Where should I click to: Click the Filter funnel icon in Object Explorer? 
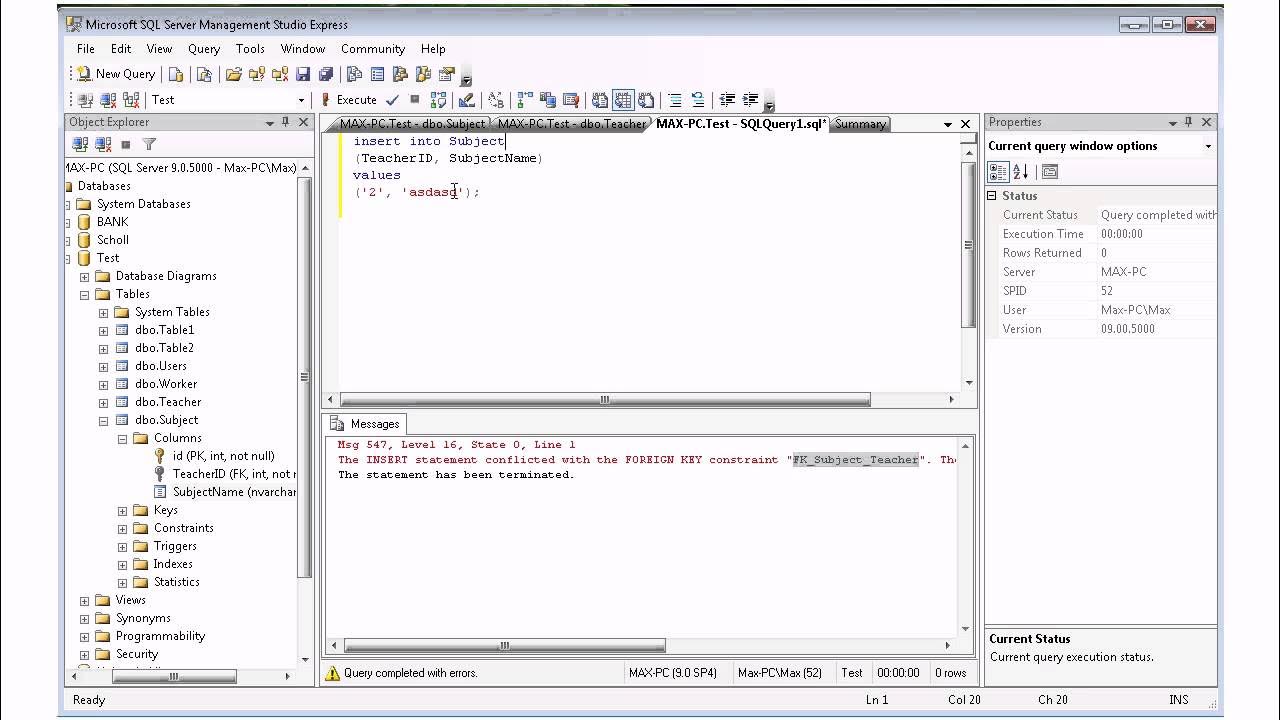tap(149, 145)
